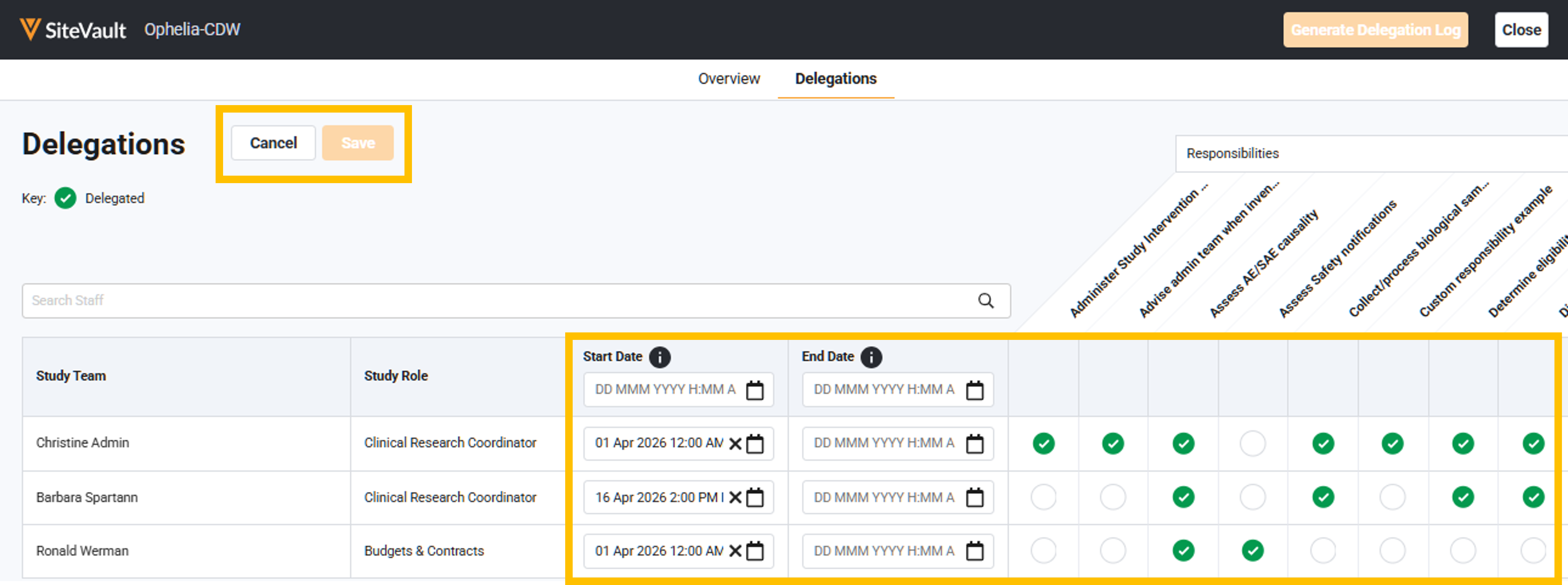
Task: Delegate Assess Safety notifications to Christine Admin
Action: point(1253,444)
